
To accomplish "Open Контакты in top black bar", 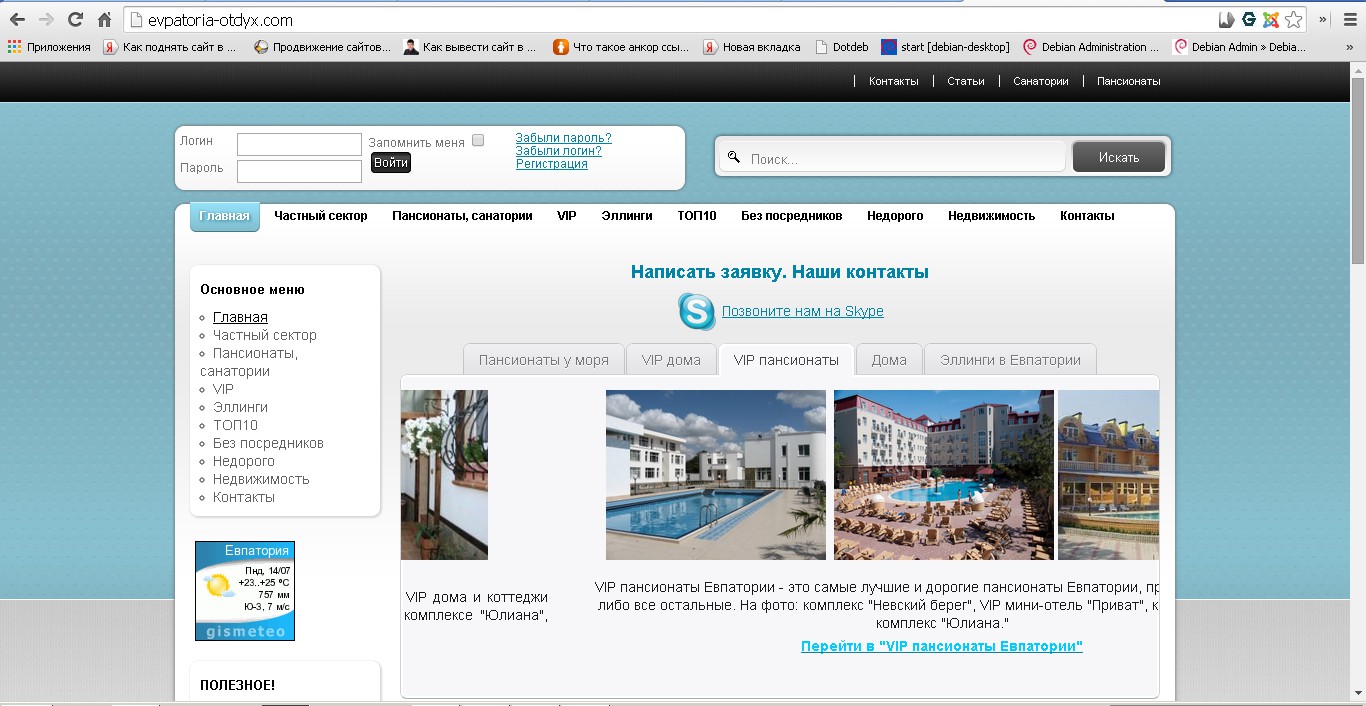I will pyautogui.click(x=893, y=81).
